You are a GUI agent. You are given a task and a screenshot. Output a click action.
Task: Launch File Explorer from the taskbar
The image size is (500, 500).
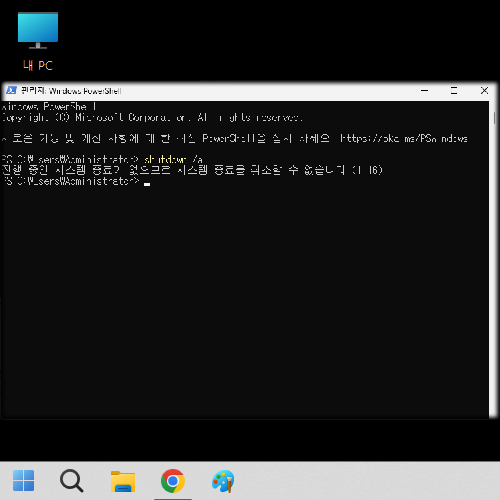point(123,481)
